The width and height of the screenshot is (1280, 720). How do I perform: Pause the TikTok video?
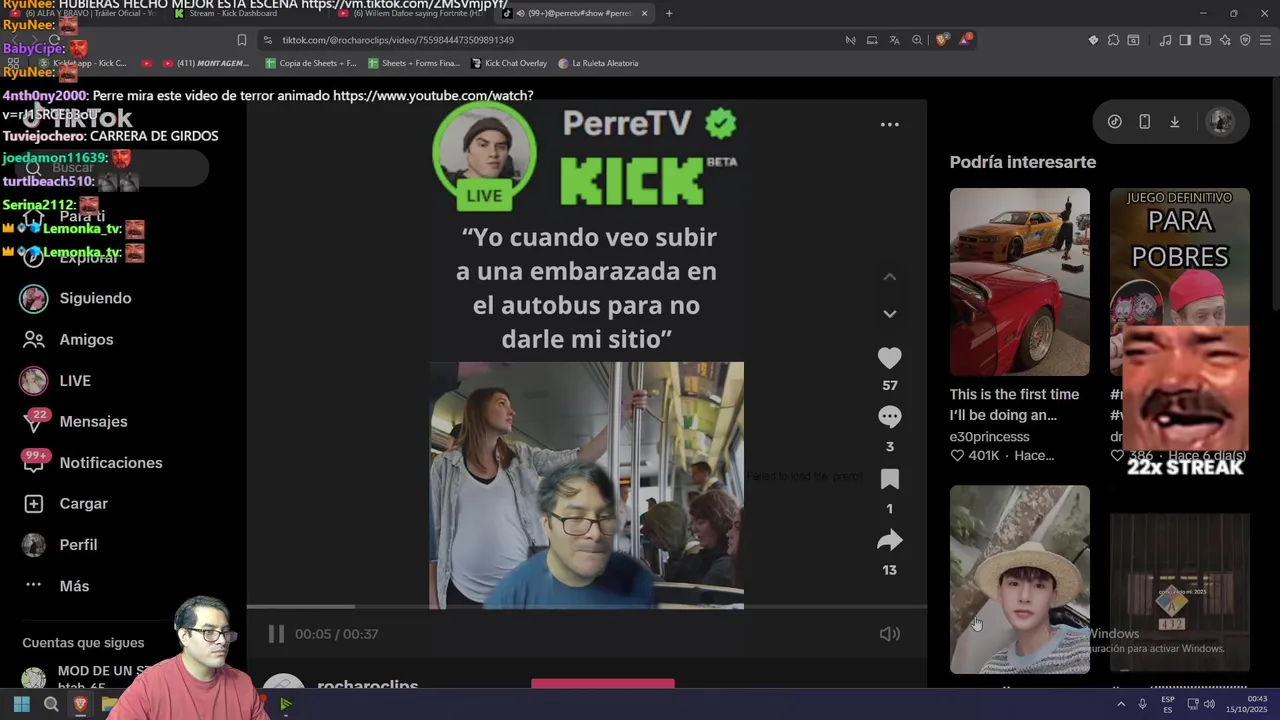tap(276, 634)
